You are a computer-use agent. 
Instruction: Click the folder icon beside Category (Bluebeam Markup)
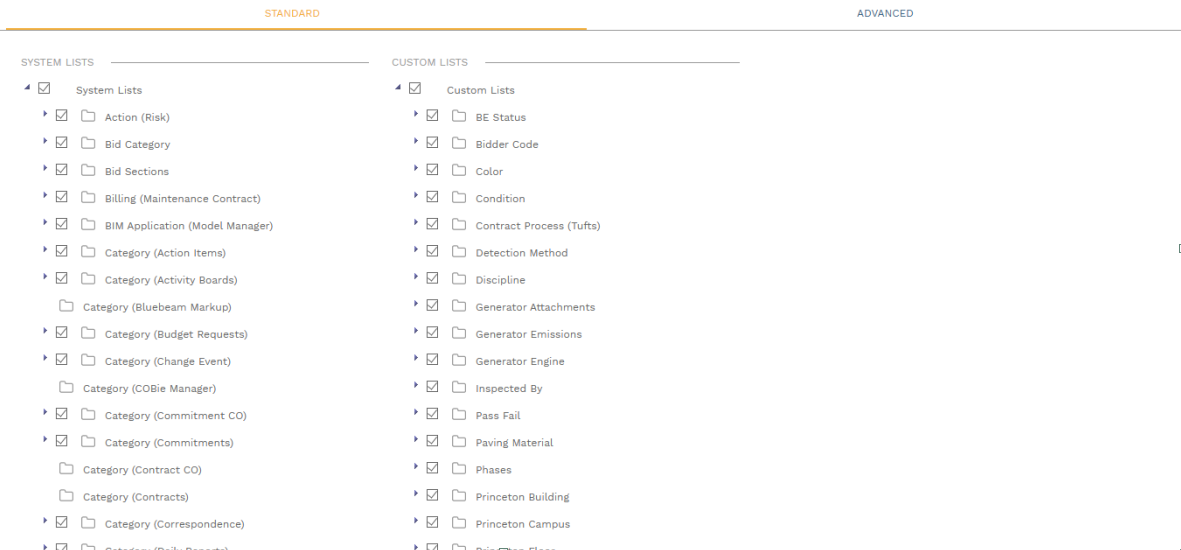pos(66,307)
